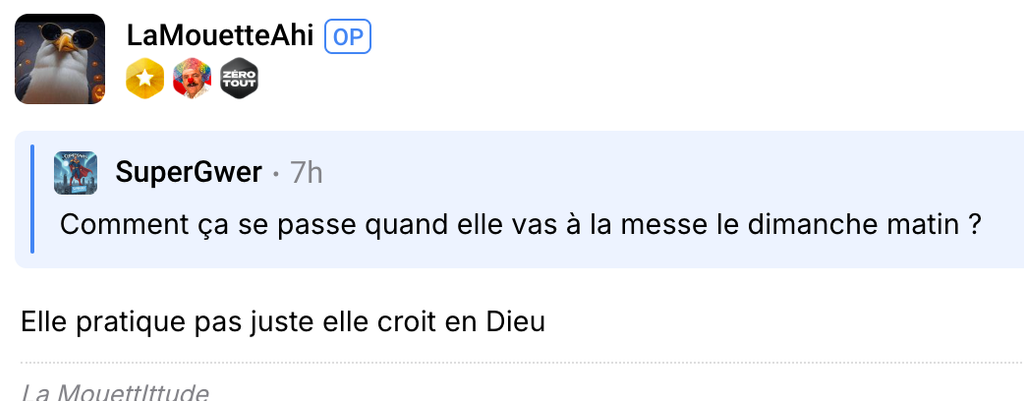Click the blue vertical quote bar
The width and height of the screenshot is (1024, 401).
pyautogui.click(x=33, y=199)
